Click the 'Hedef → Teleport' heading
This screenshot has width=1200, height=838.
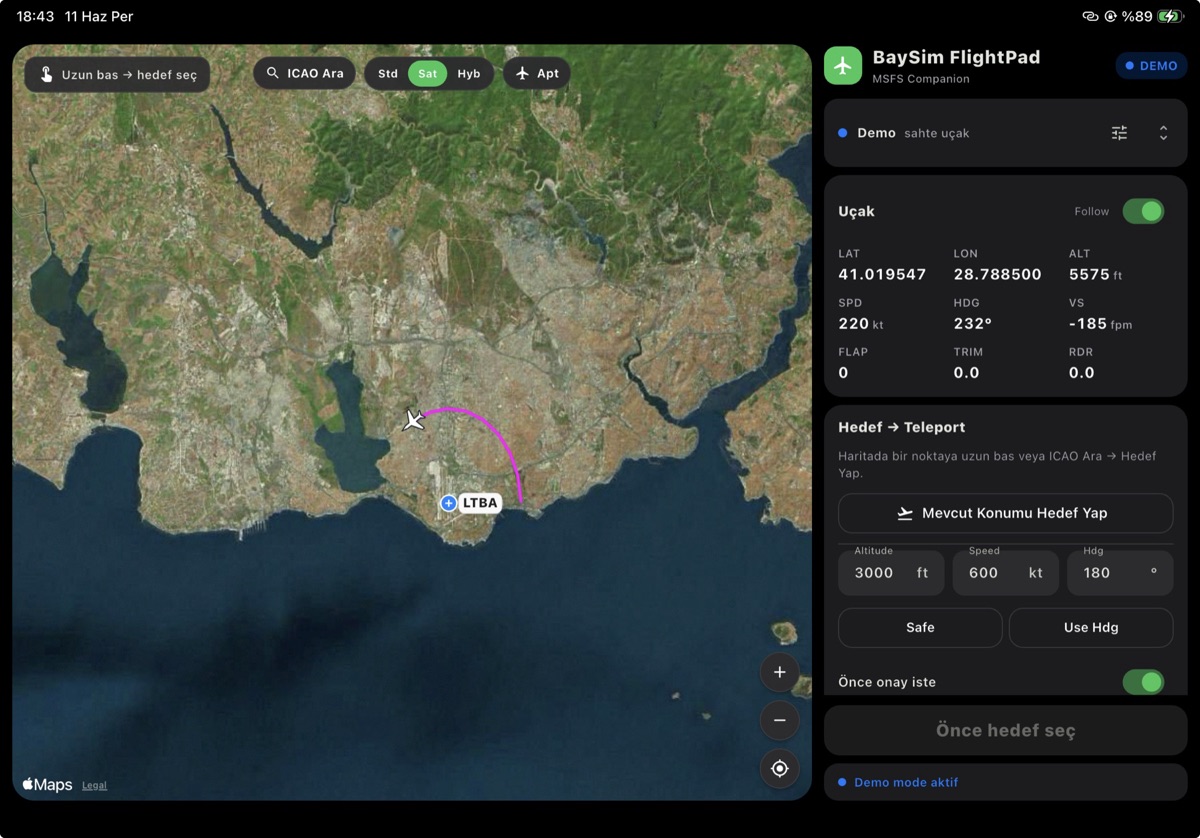[901, 427]
